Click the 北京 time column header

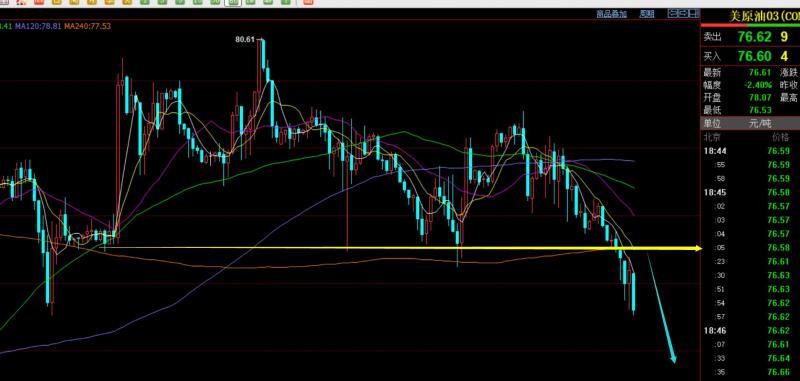coord(712,137)
